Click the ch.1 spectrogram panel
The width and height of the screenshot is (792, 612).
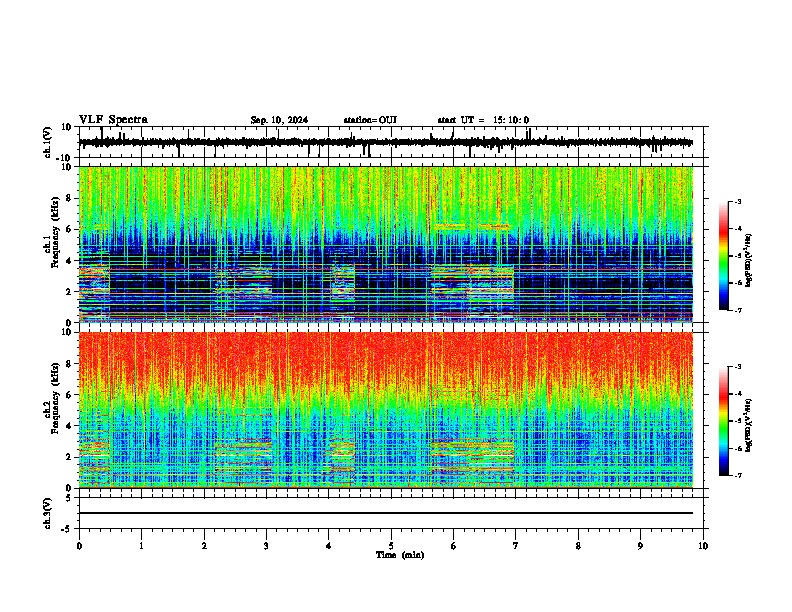point(386,244)
